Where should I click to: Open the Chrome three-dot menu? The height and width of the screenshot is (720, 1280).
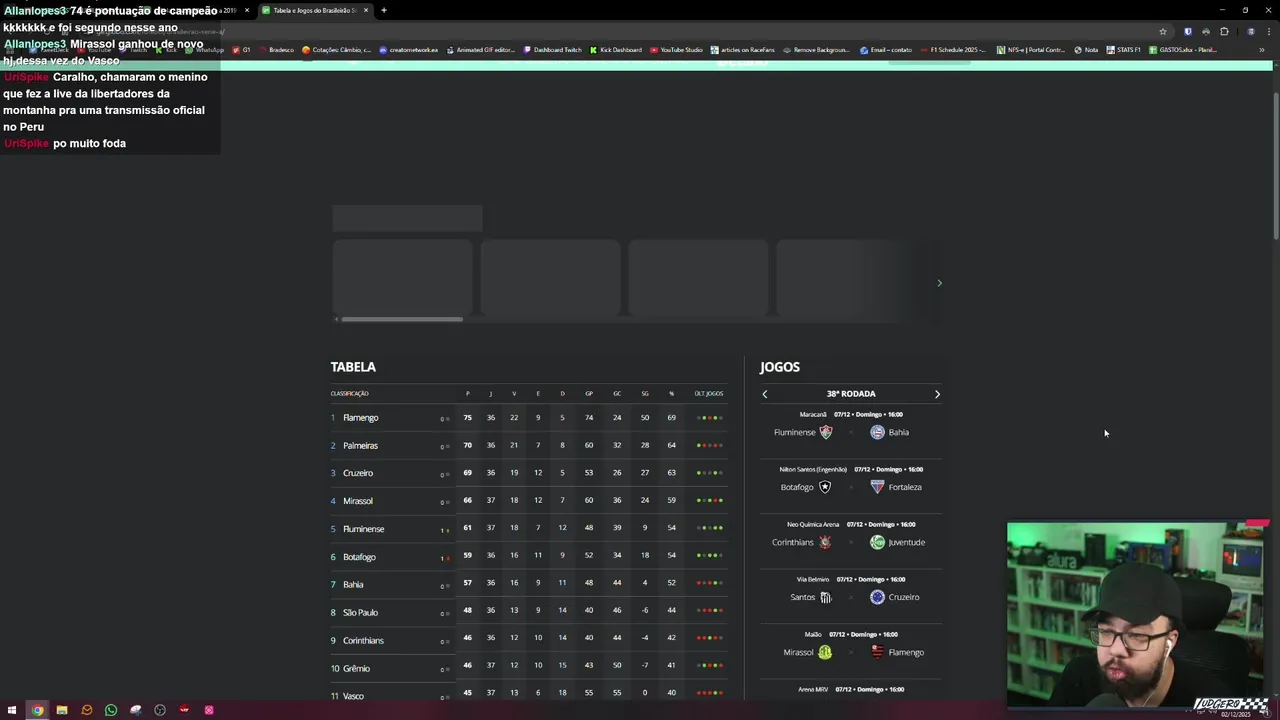[1269, 31]
